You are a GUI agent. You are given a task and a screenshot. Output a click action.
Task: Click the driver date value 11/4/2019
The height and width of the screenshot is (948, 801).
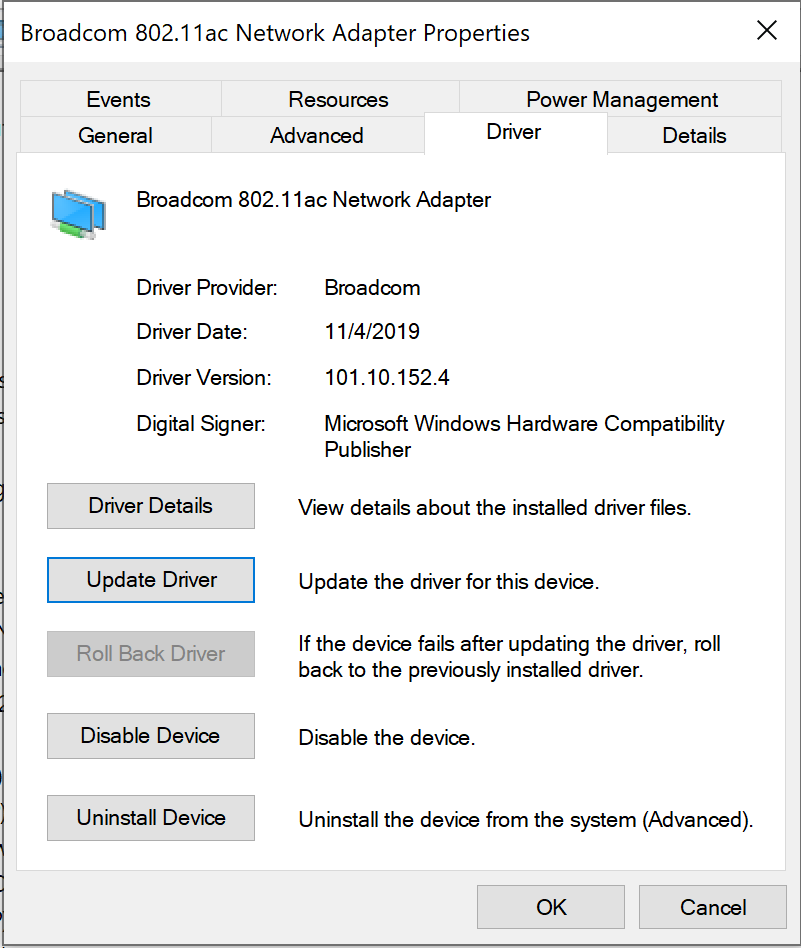click(372, 332)
